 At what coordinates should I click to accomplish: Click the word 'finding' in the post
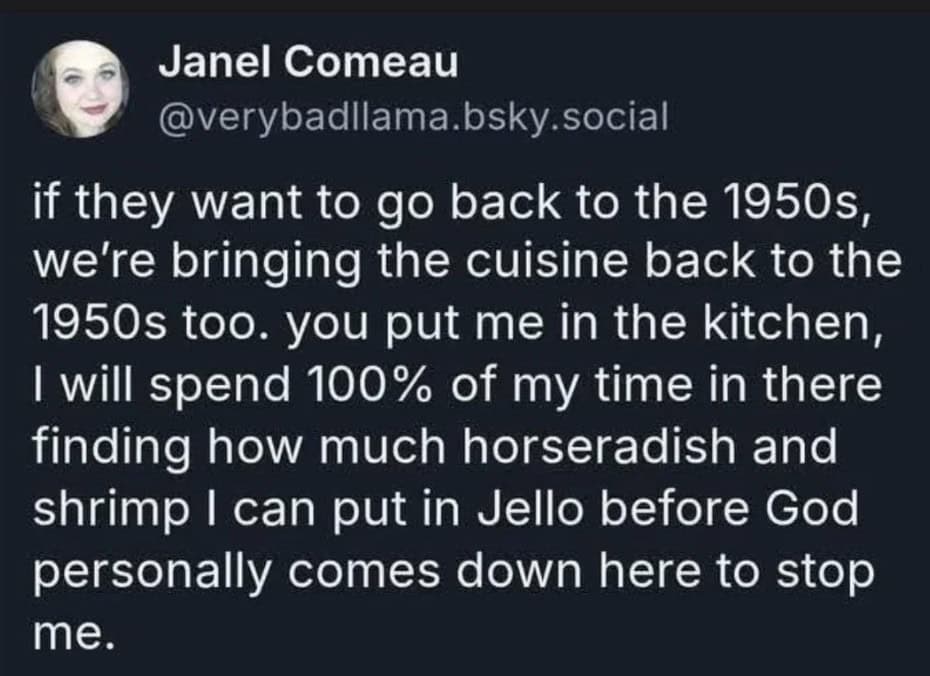(108, 447)
